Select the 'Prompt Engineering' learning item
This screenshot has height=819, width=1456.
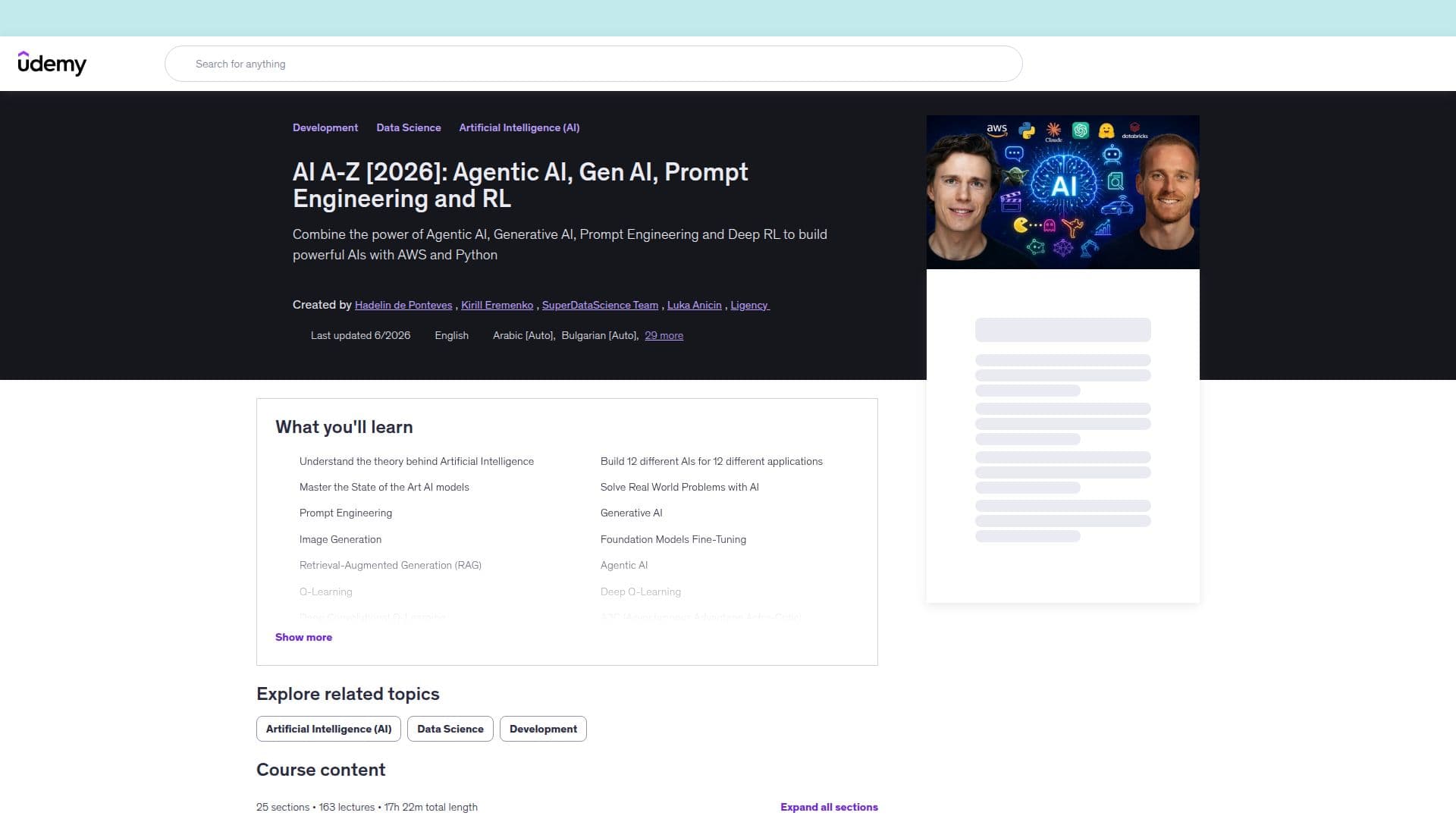(345, 513)
